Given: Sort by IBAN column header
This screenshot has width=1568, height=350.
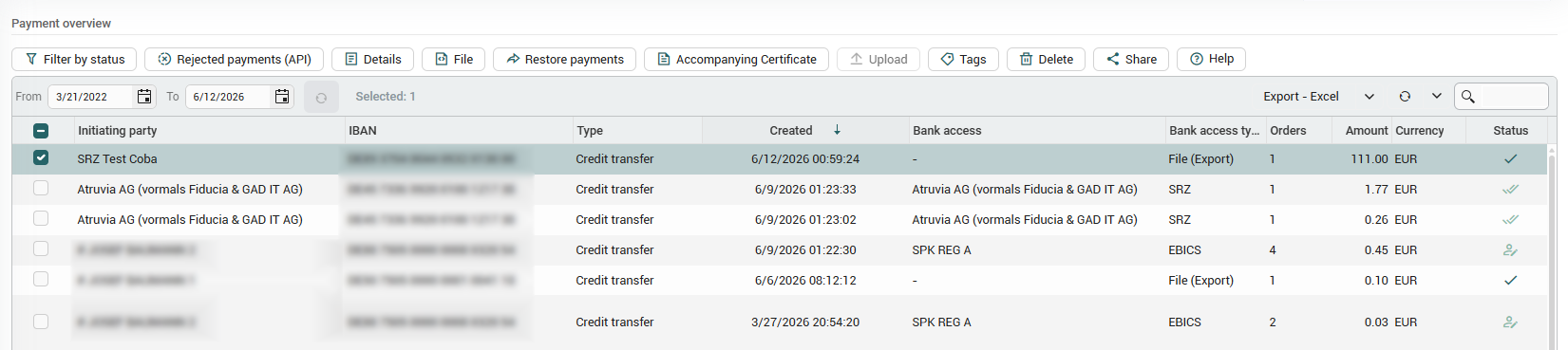Looking at the screenshot, I should point(362,131).
